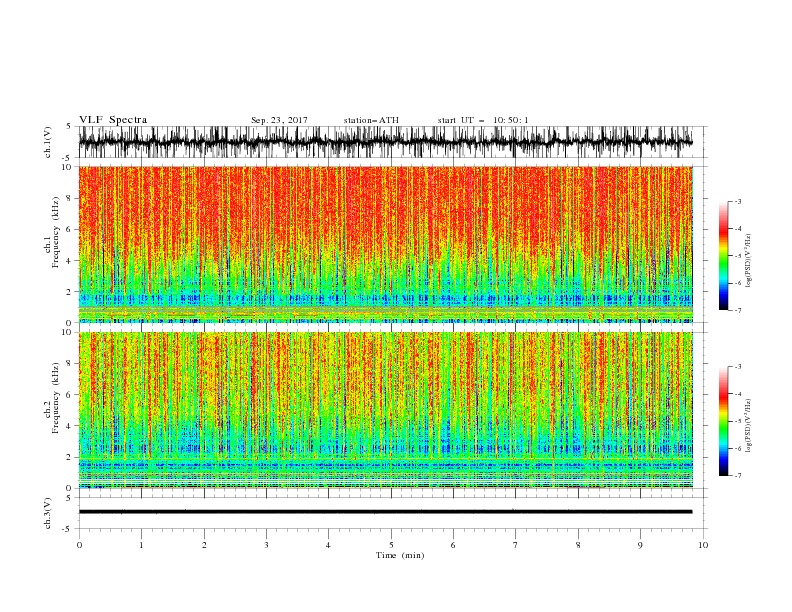Image resolution: width=792 pixels, height=612 pixels.
Task: Click the ch.2 color bar "log(PSD)(V²/Hz)" label
Action: (749, 425)
